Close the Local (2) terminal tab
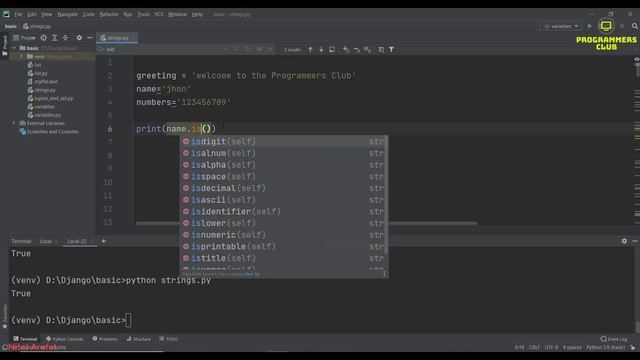 point(91,241)
